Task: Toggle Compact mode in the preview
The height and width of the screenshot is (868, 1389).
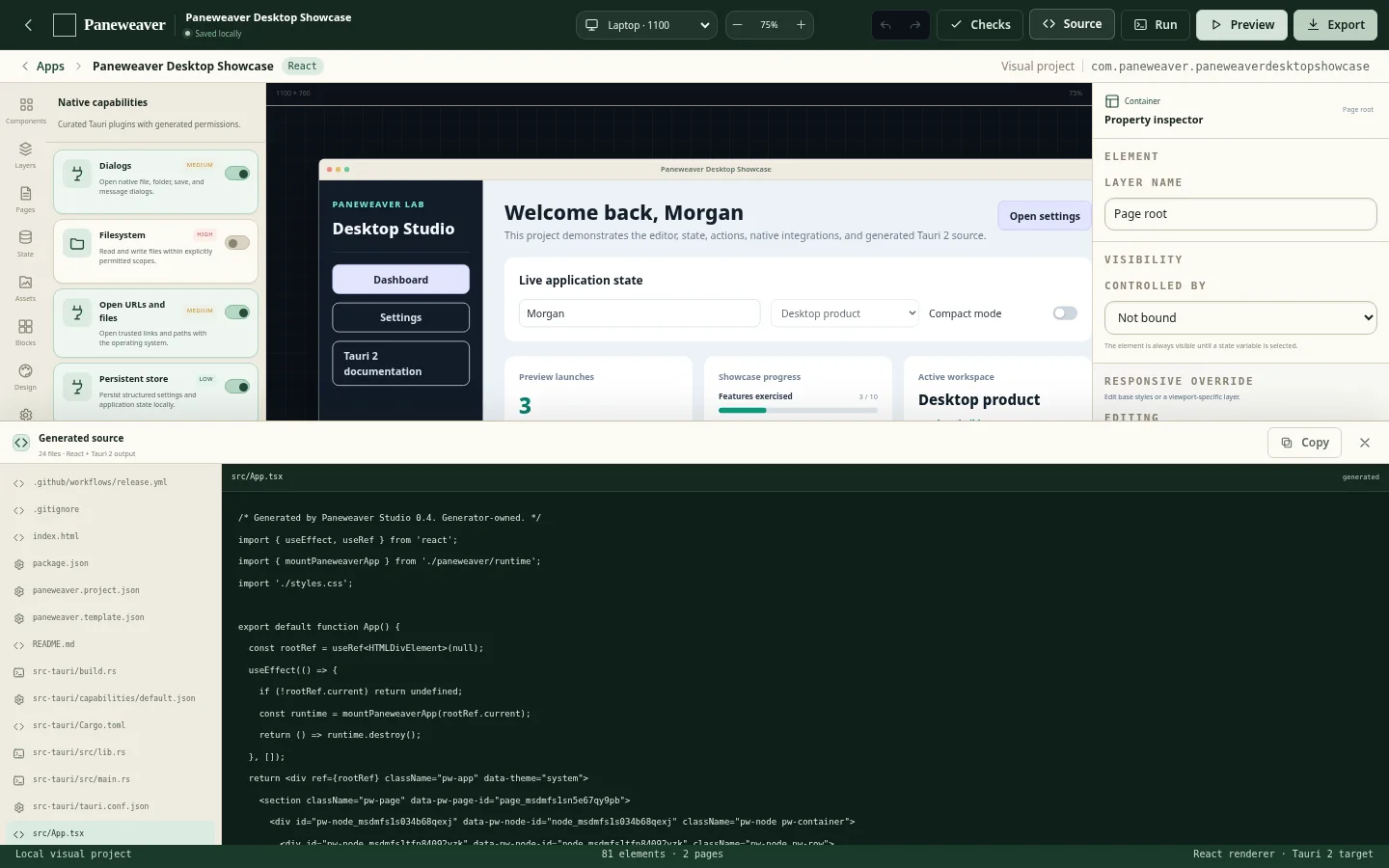Action: point(1065,313)
